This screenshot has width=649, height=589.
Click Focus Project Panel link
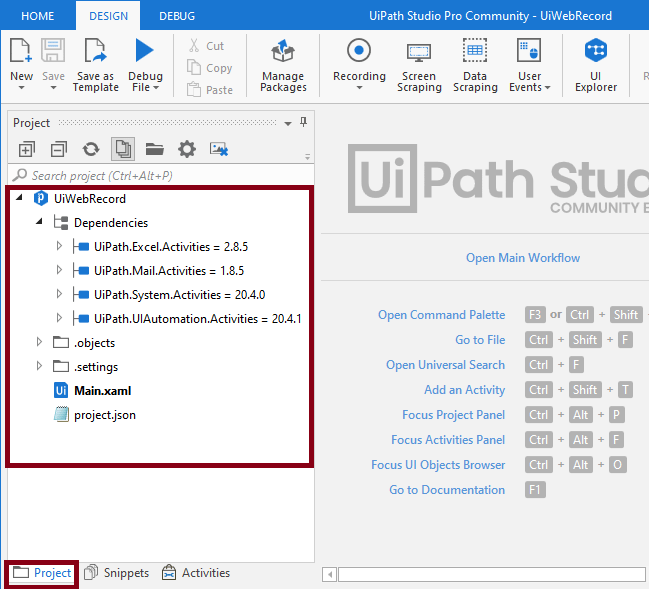(454, 415)
